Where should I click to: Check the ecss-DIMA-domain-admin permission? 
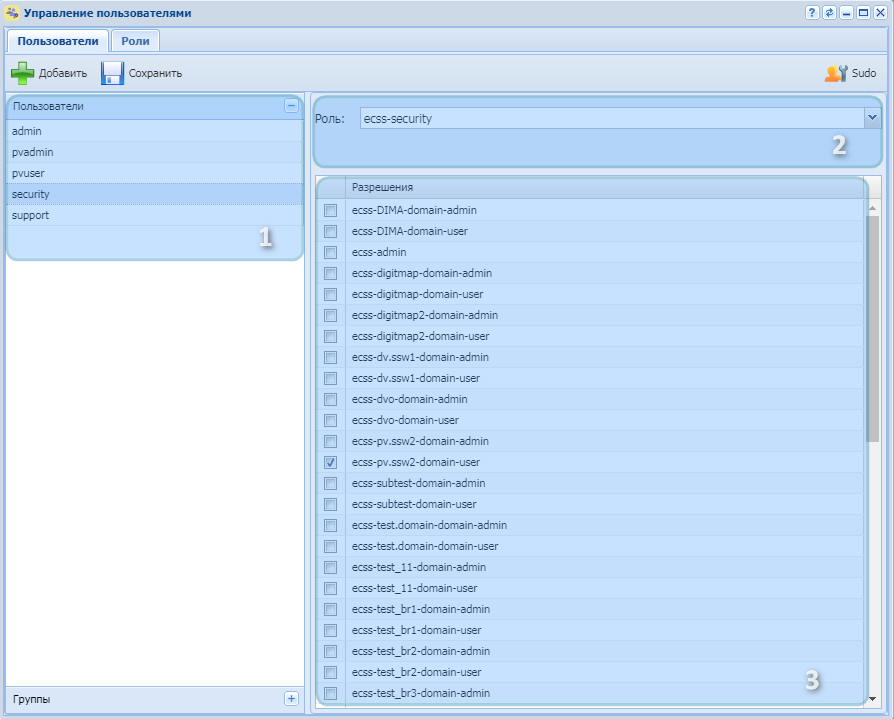click(x=330, y=210)
